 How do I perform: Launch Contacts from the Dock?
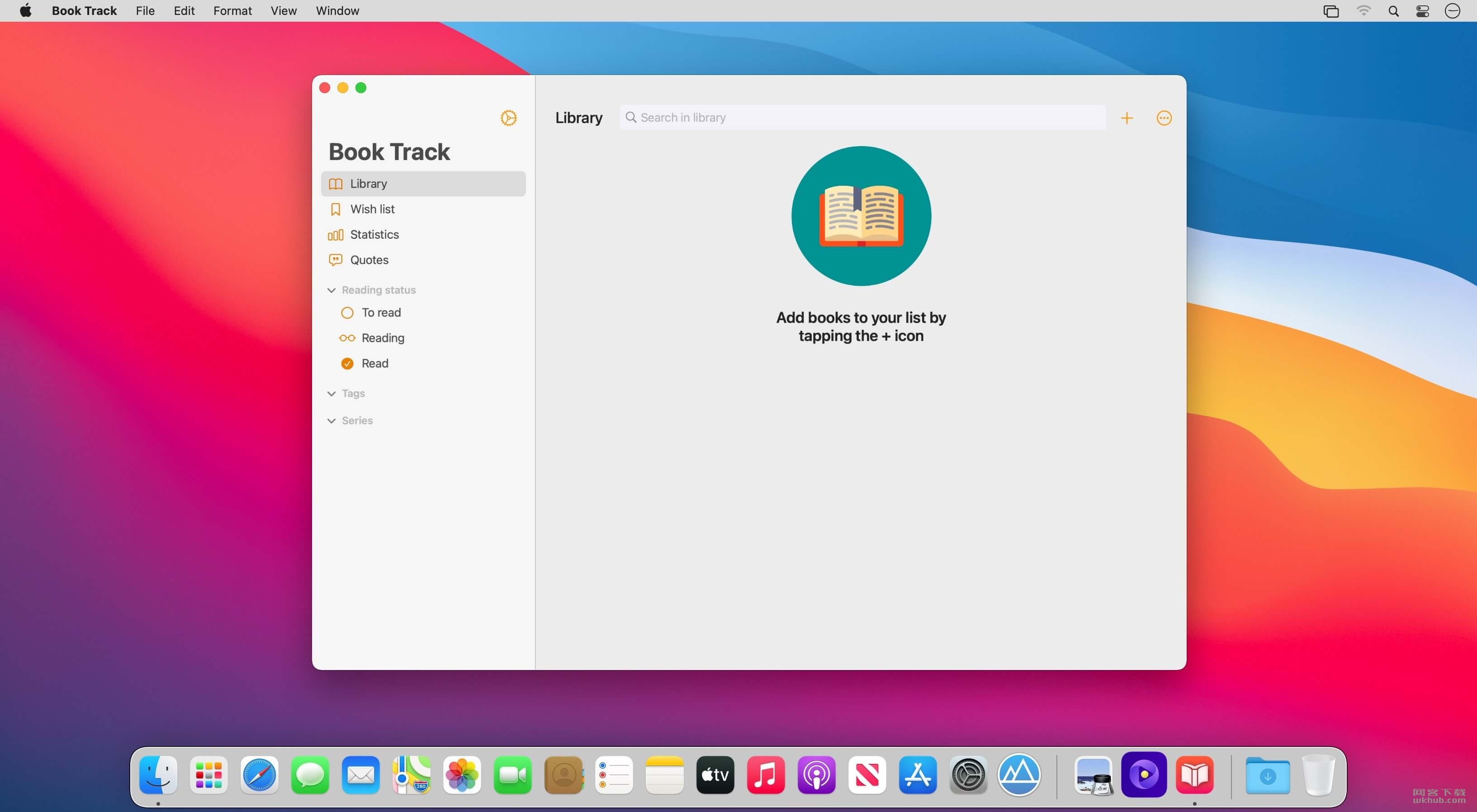pyautogui.click(x=563, y=775)
